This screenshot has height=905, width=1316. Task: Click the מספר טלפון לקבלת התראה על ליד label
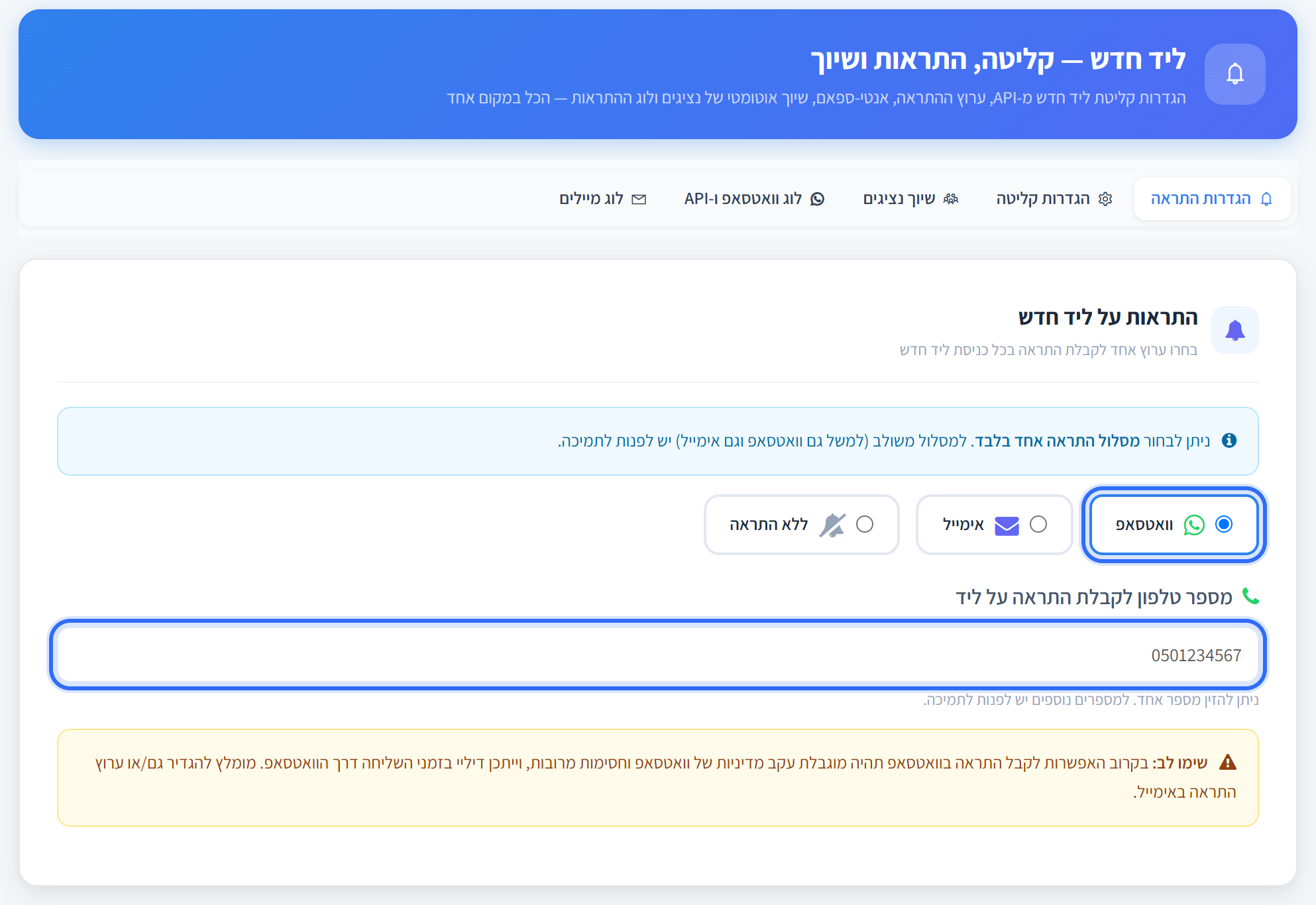click(x=1094, y=597)
